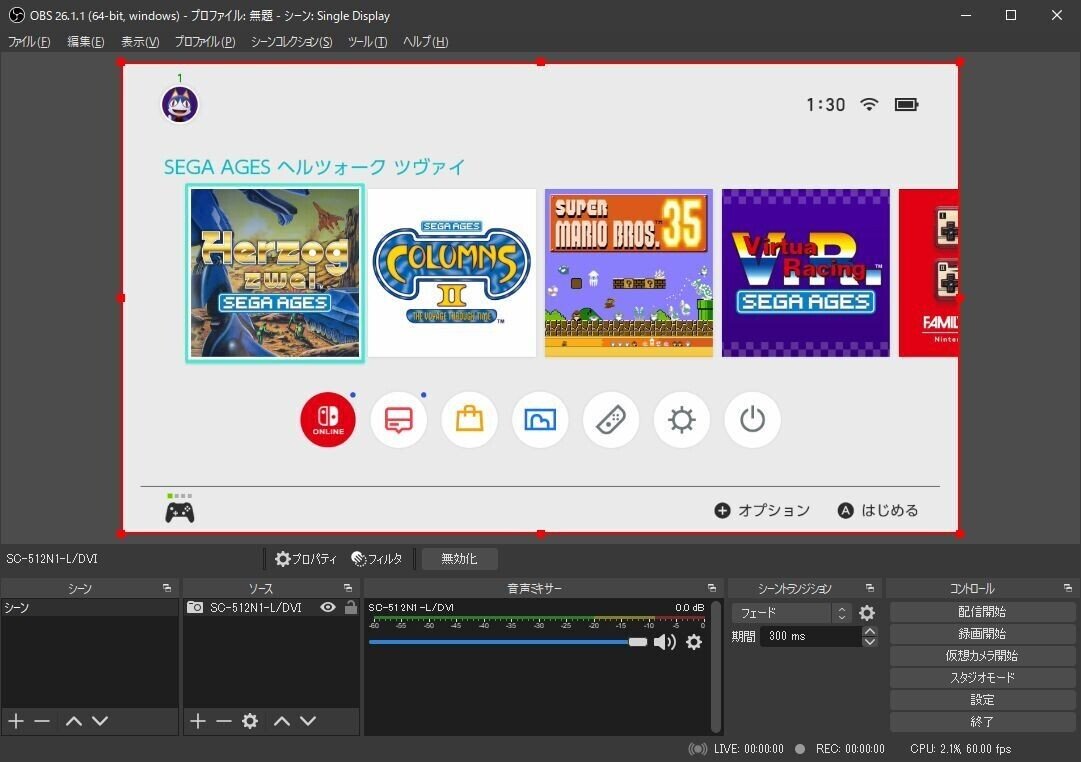
Task: Click the gamepad controller status icon
Action: click(180, 512)
